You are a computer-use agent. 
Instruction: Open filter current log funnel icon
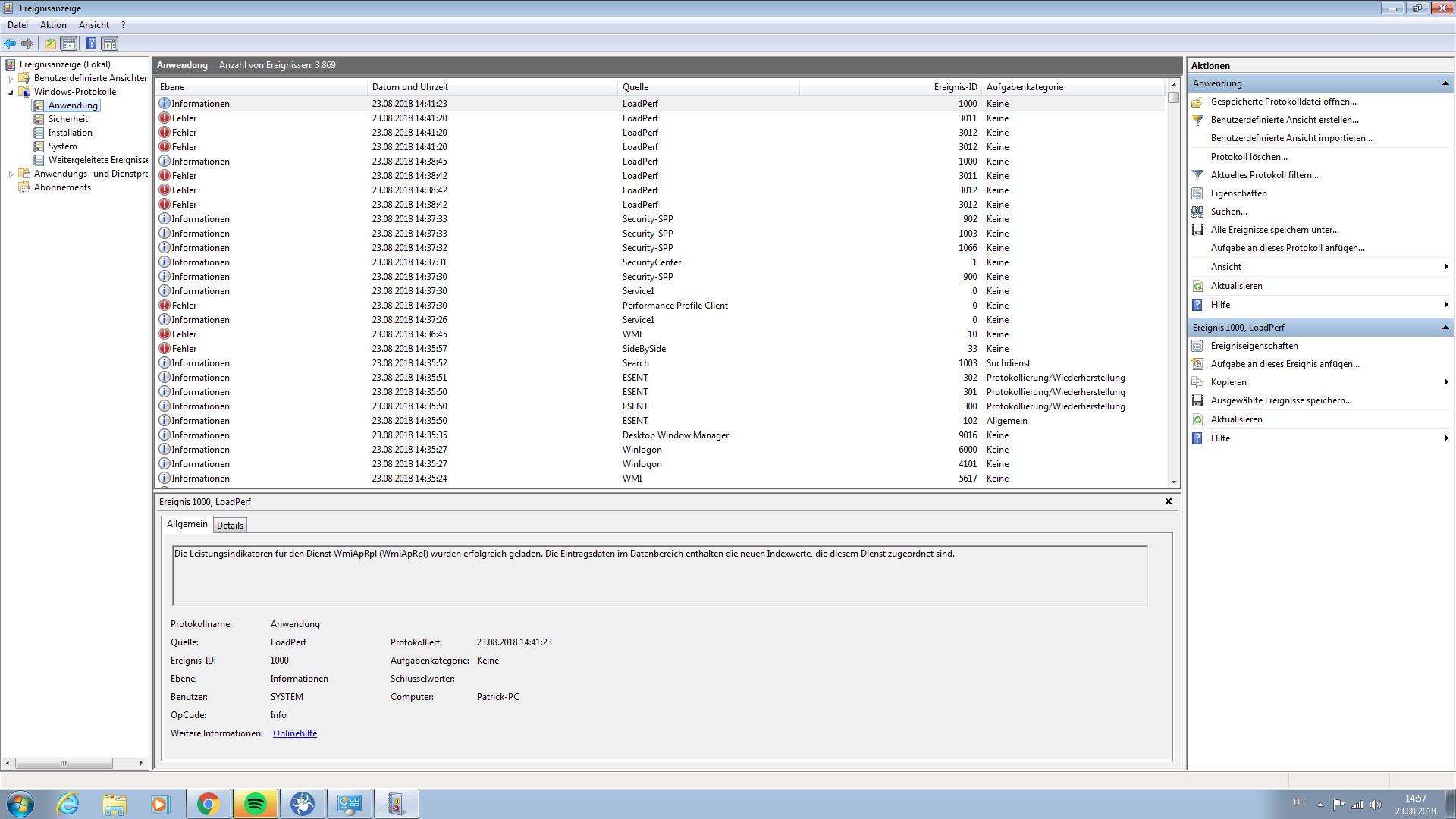pos(1197,175)
